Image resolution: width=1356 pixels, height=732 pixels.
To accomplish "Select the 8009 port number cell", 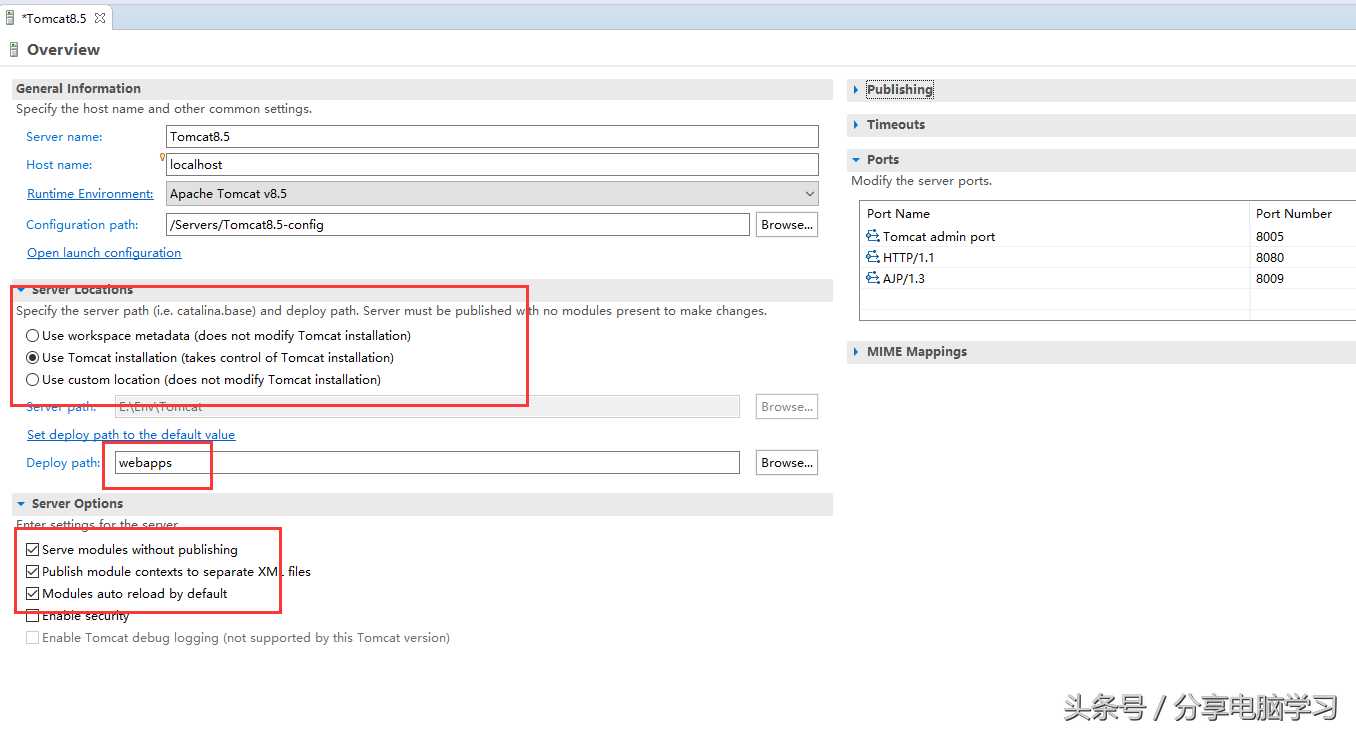I will pos(1270,279).
